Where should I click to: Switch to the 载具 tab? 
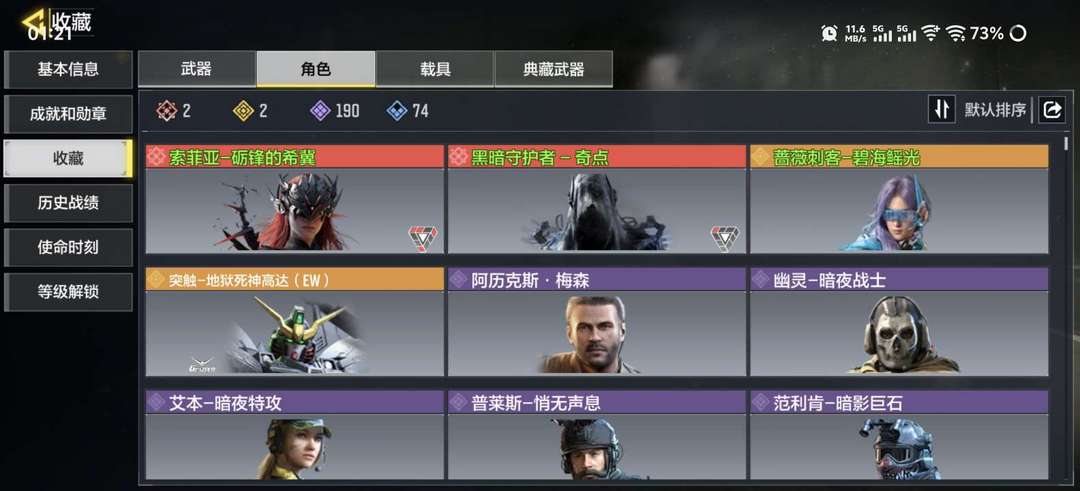435,69
